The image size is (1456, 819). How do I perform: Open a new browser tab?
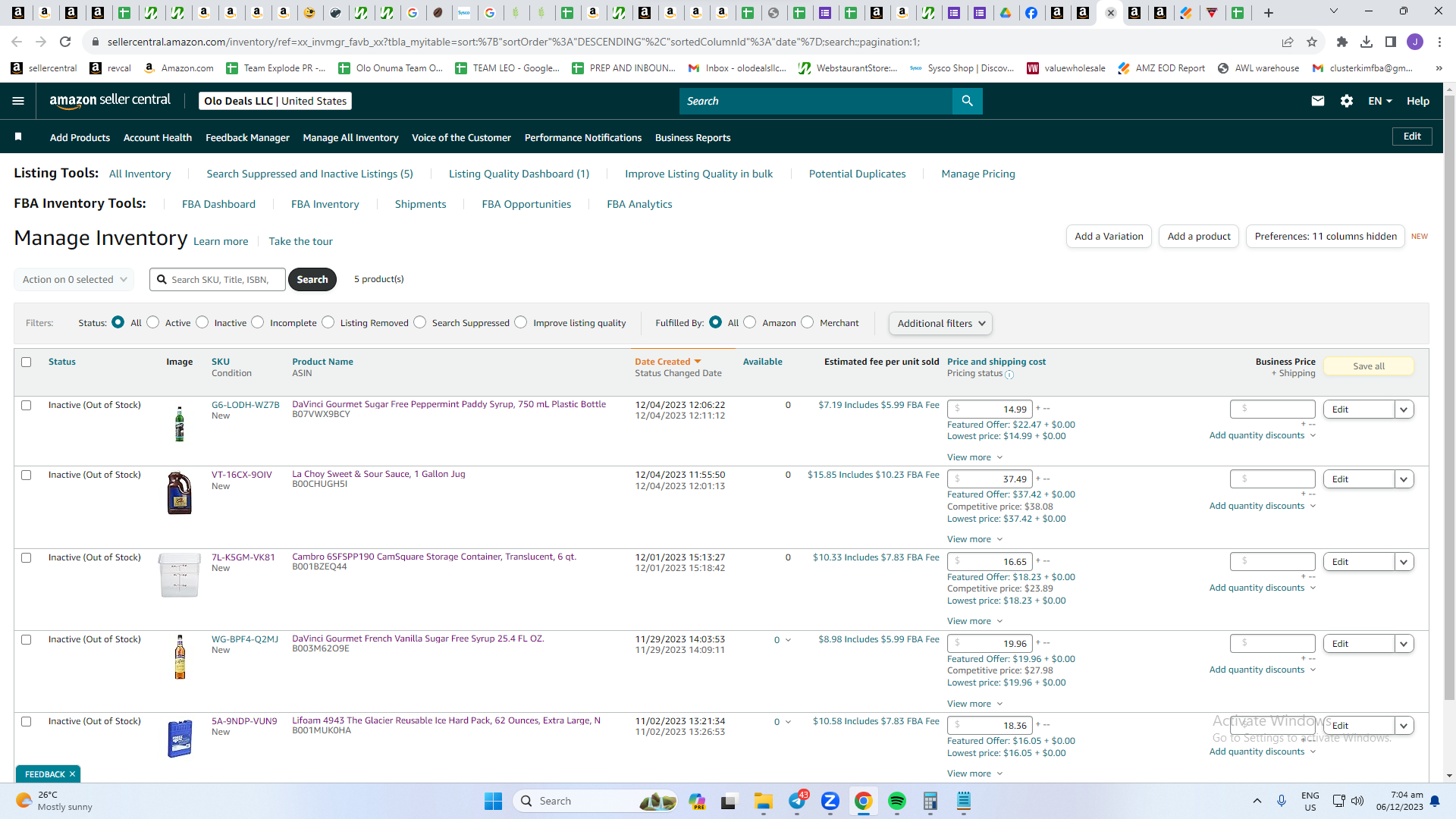click(x=1269, y=12)
